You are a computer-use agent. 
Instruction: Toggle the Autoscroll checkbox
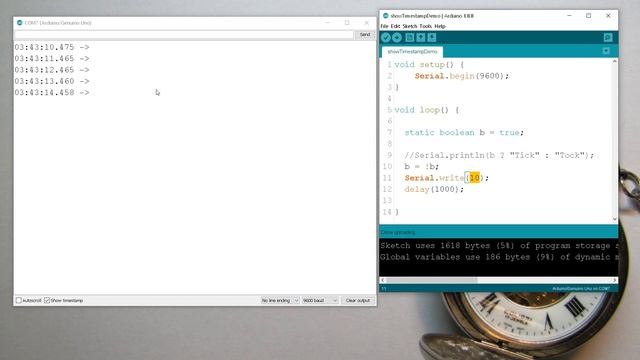(19, 300)
